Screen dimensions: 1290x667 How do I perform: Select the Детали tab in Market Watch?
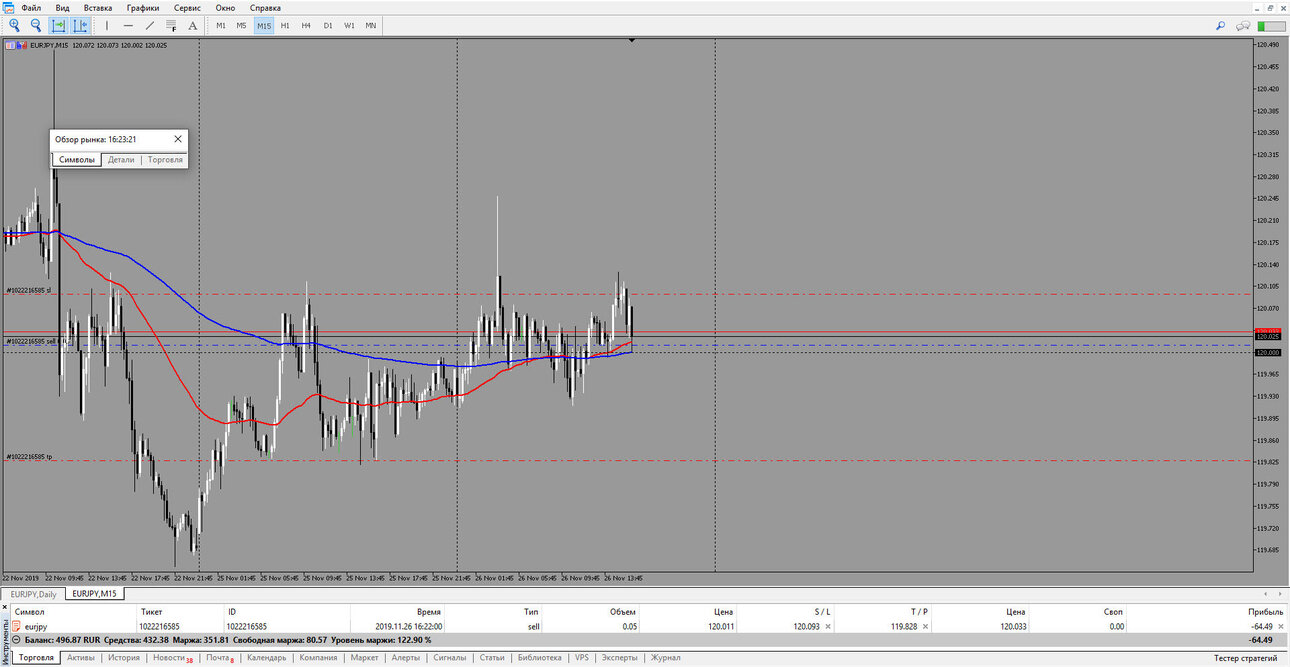coord(121,160)
